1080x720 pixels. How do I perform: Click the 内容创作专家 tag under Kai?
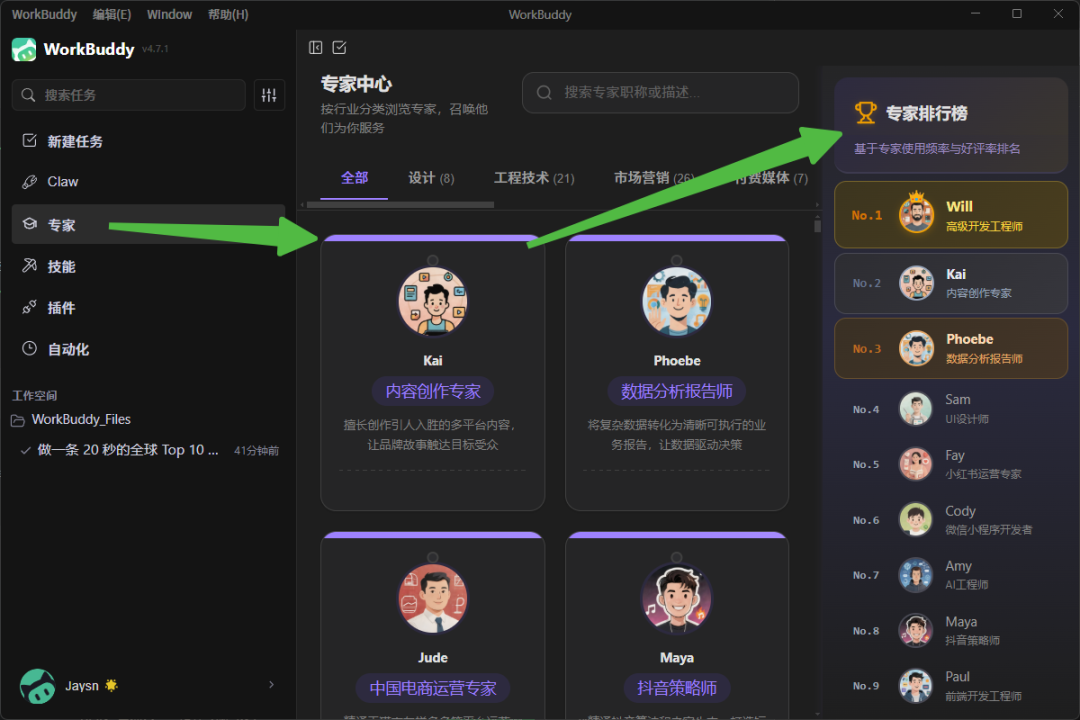tap(432, 392)
